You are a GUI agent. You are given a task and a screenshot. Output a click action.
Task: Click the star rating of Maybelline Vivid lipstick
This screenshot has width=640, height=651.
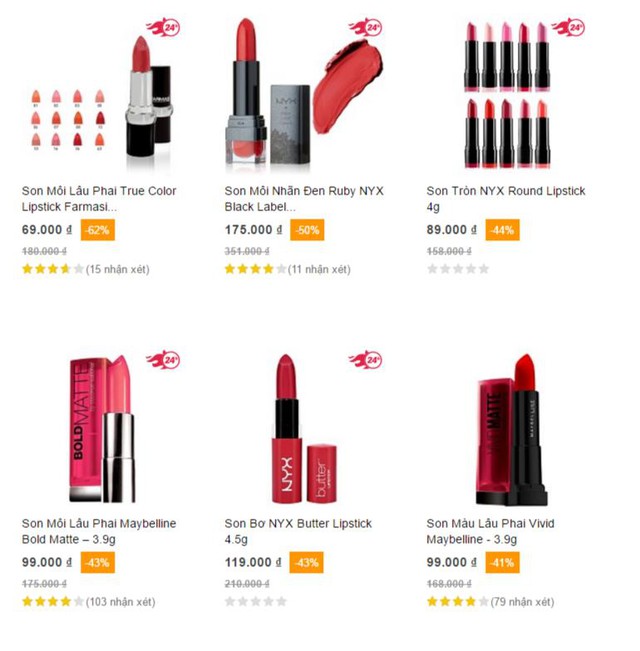coord(458,602)
